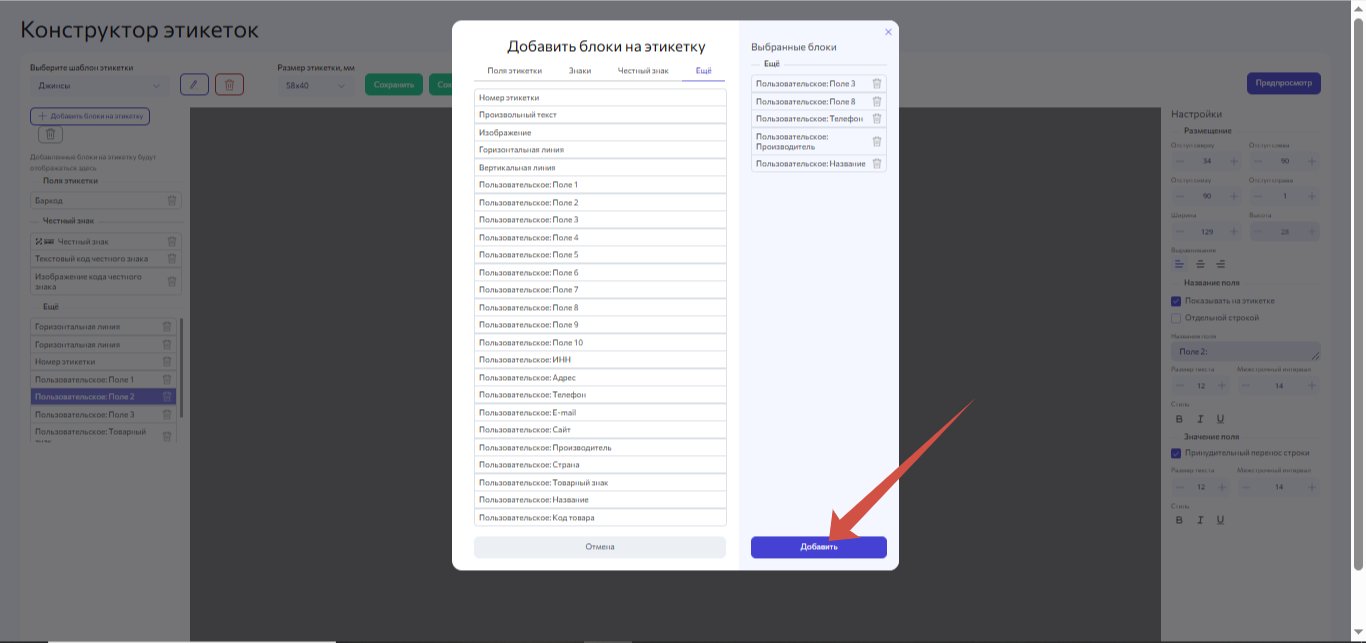Delete 'Пользовательское: Производитель' selected block

click(x=877, y=141)
